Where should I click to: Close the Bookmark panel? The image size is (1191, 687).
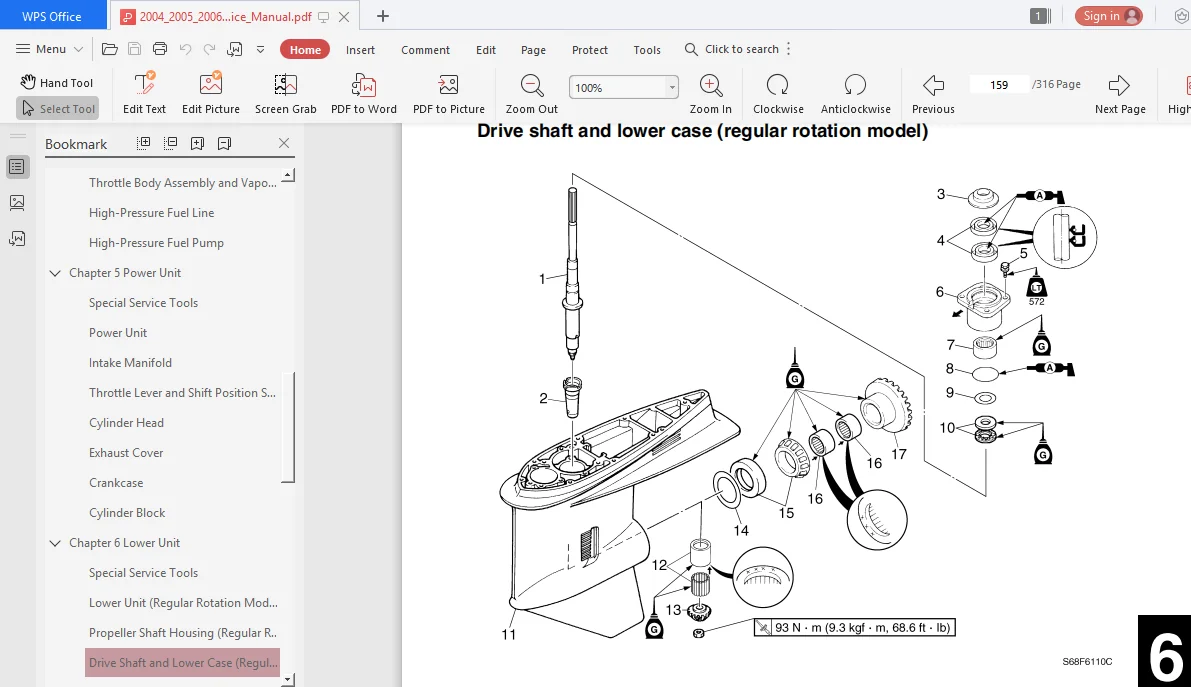(284, 143)
